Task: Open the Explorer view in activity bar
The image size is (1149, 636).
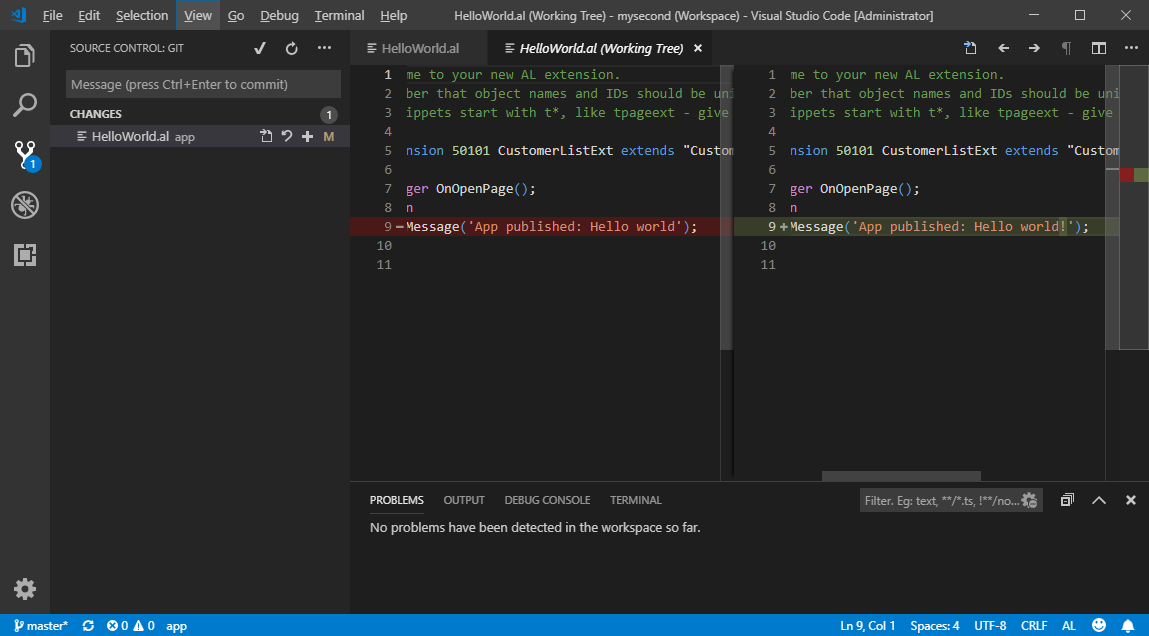Action: click(x=25, y=56)
